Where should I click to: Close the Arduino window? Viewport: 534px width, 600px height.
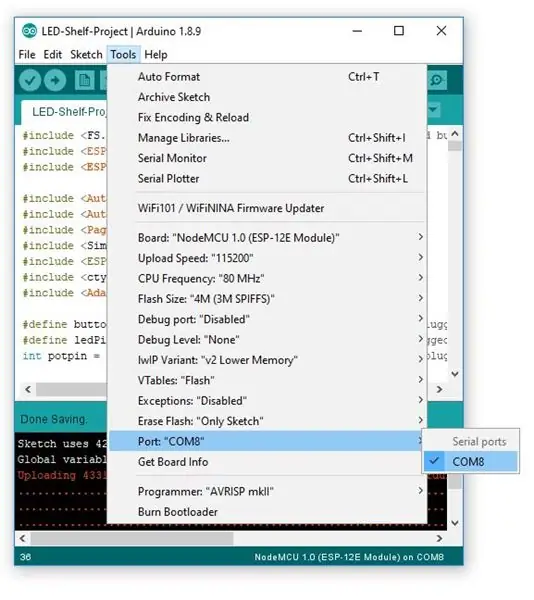point(441,31)
